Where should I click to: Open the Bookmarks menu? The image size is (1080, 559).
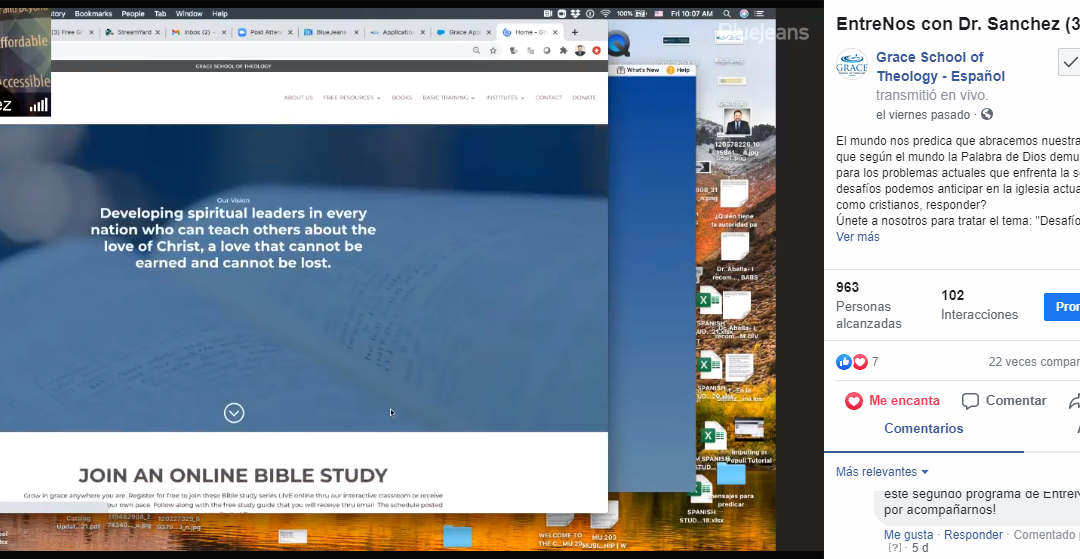click(93, 13)
